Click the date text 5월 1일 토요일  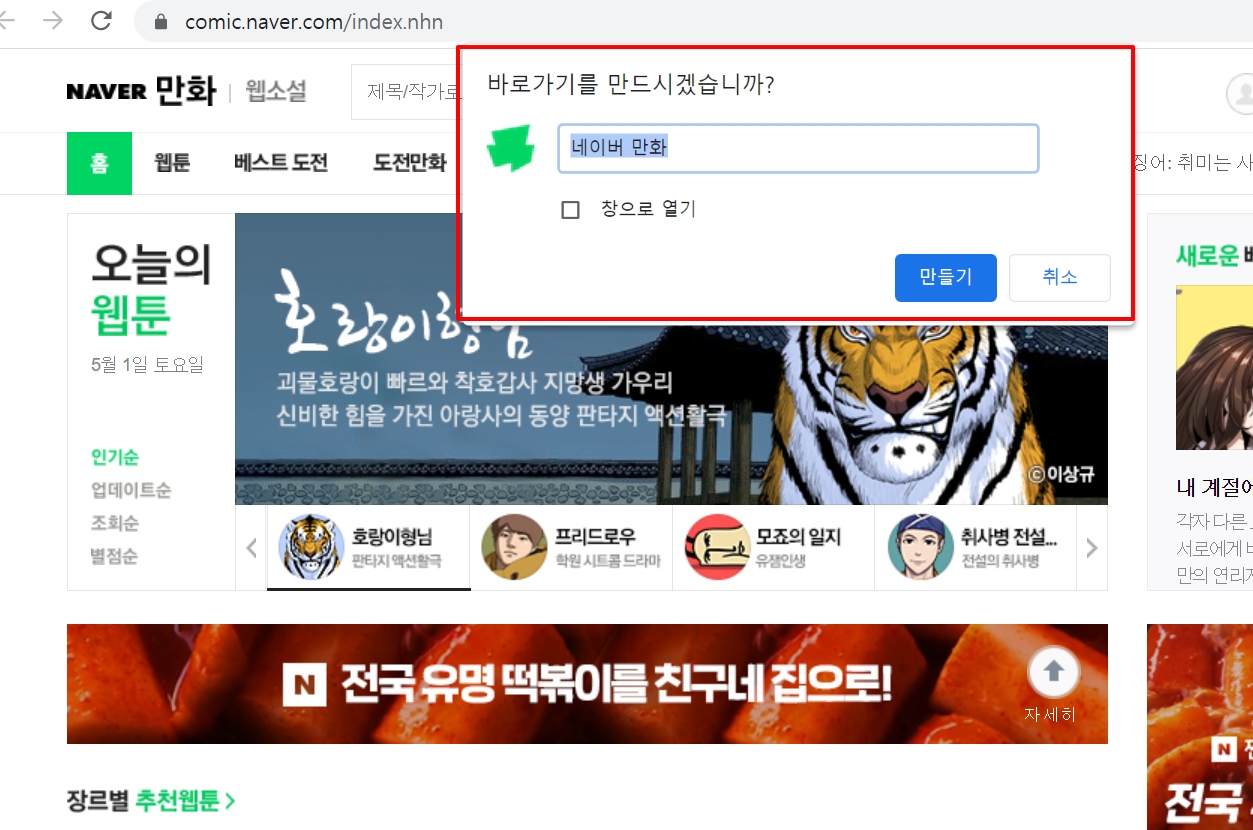(147, 364)
